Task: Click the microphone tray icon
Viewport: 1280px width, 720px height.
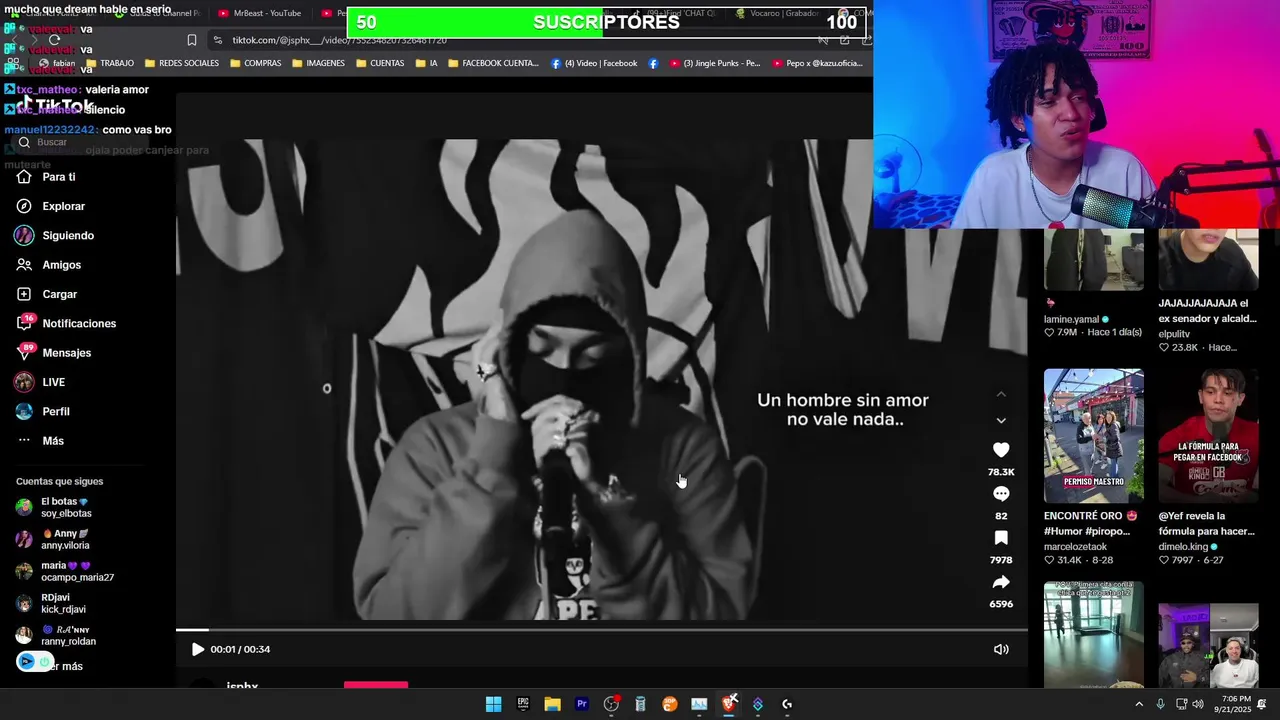Action: tap(1160, 704)
